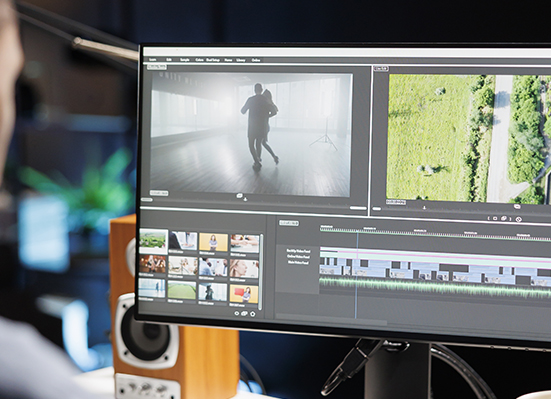The image size is (551, 399).
Task: Select the two men talking clip thumbnail
Action: [x=213, y=268]
